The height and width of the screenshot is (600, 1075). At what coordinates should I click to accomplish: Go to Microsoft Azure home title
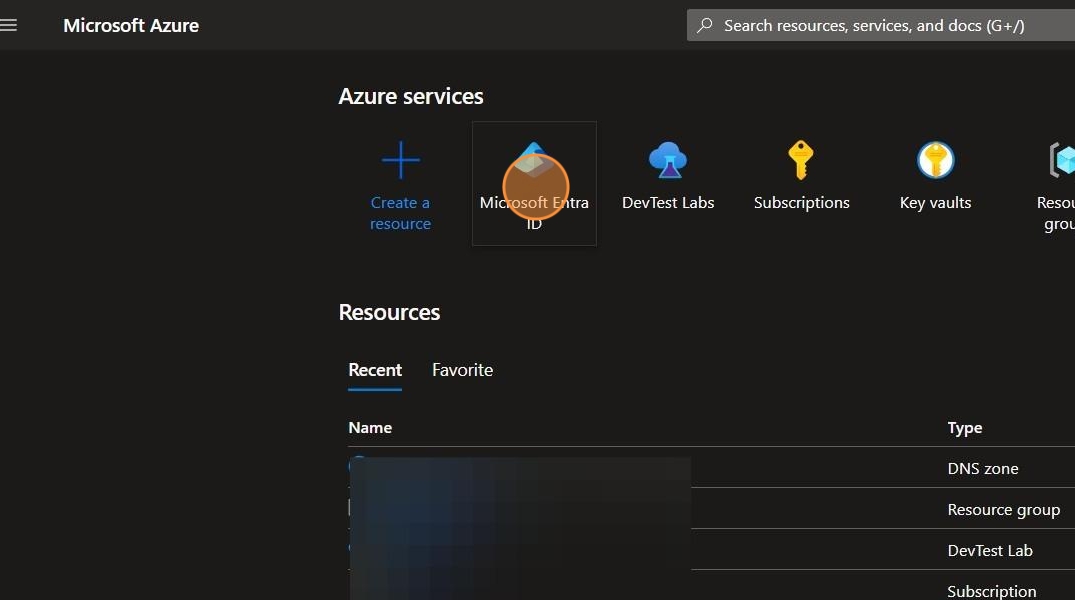[x=131, y=25]
